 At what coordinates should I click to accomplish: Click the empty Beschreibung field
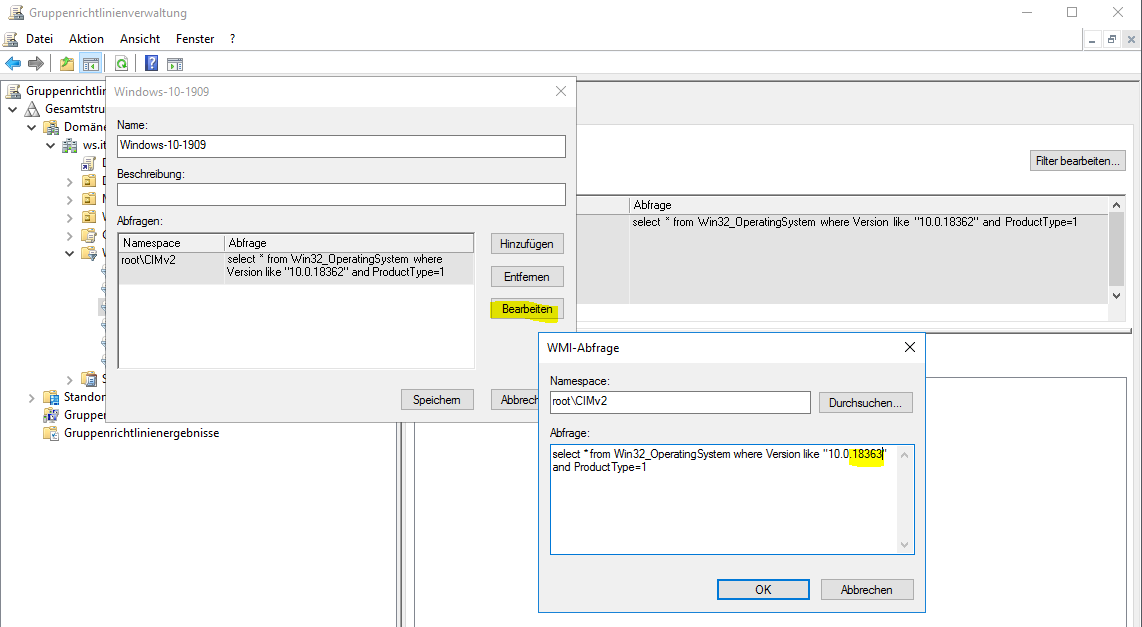click(x=341, y=194)
